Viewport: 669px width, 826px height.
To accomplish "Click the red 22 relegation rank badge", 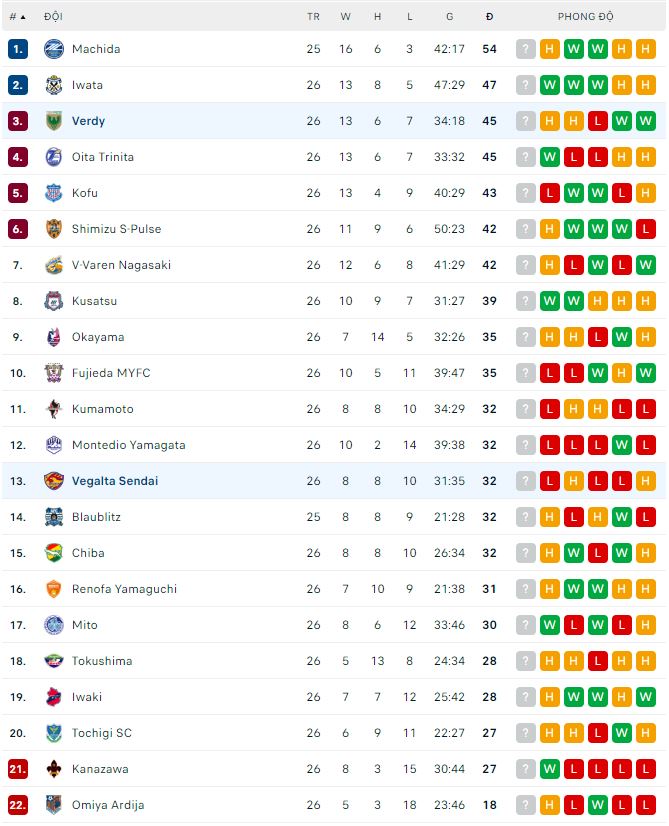I will pyautogui.click(x=17, y=805).
